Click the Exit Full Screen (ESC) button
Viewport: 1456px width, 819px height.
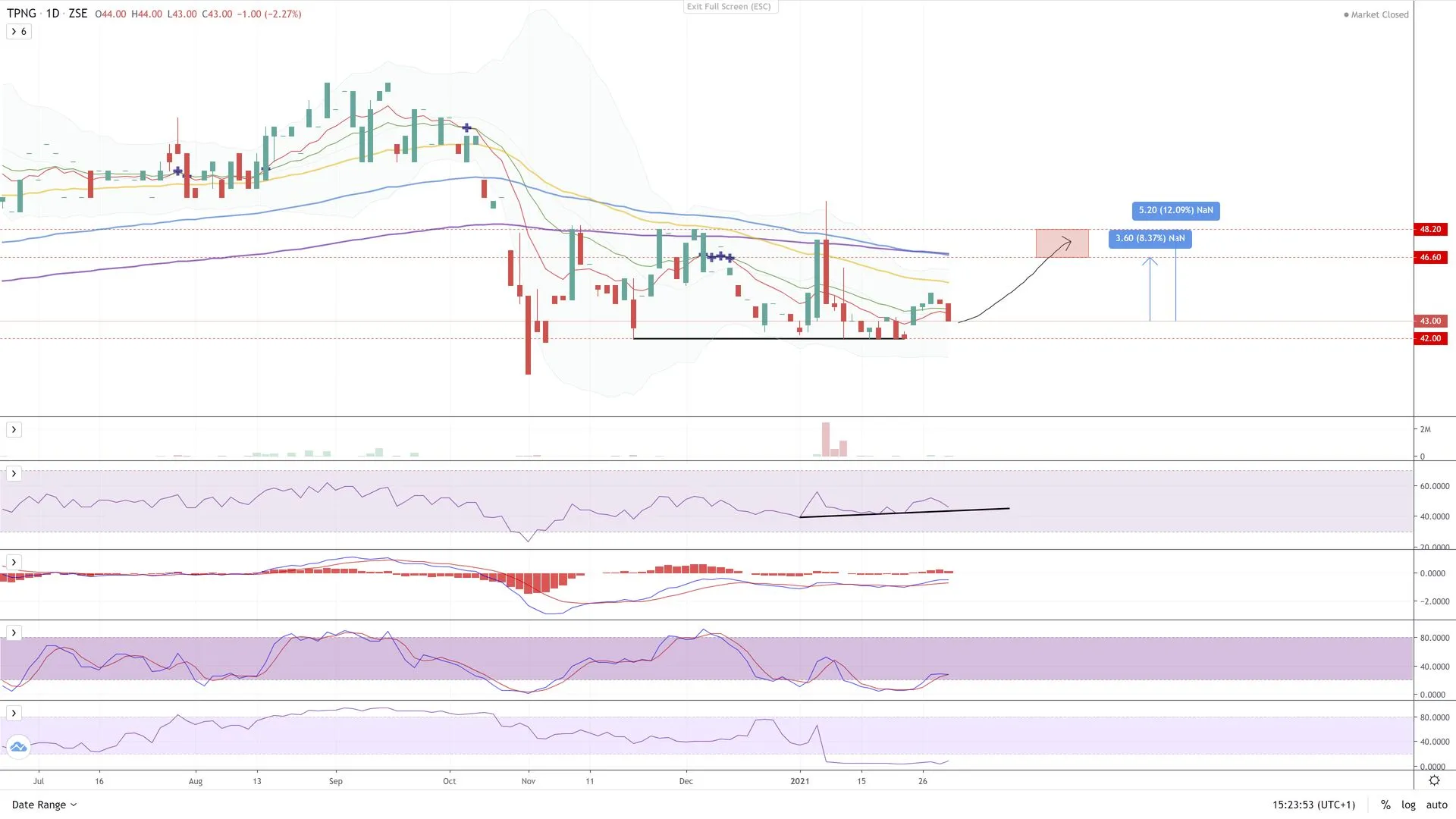click(x=729, y=7)
